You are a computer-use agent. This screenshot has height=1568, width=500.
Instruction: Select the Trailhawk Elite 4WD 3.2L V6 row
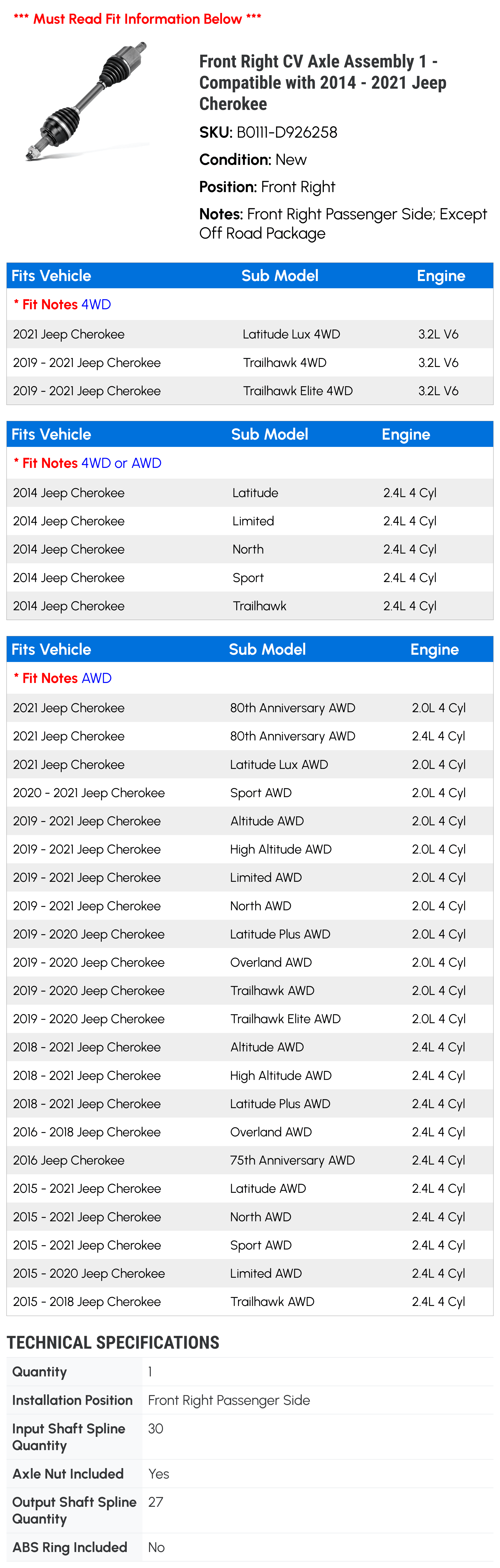point(250,391)
